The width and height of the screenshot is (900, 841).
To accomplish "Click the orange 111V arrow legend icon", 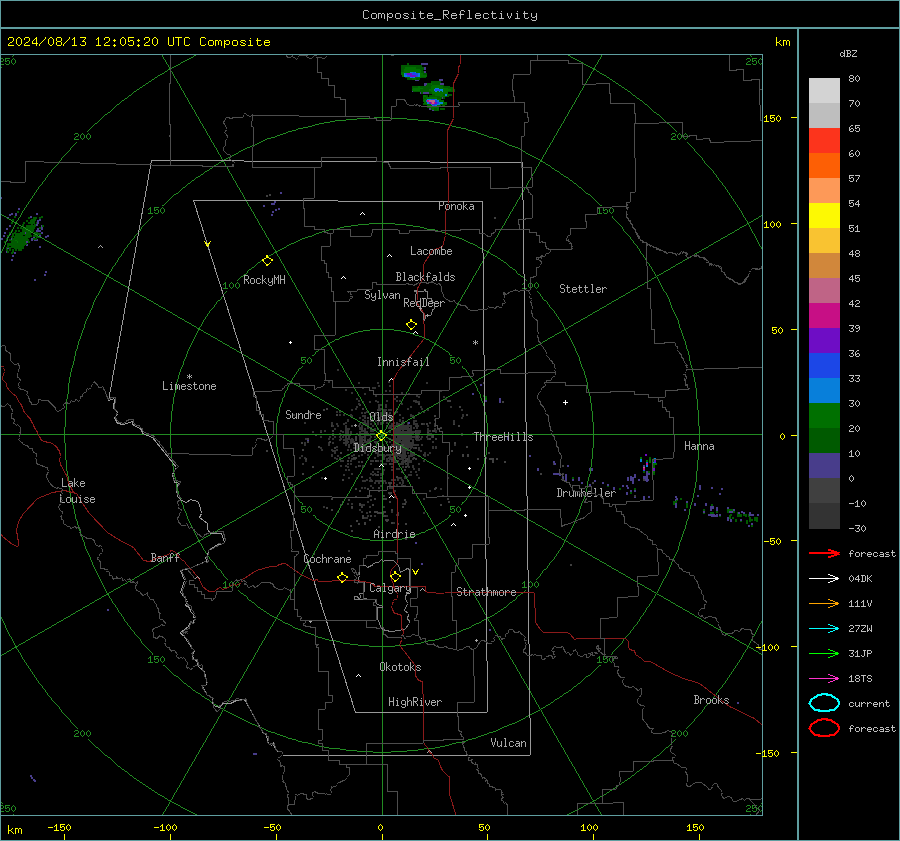I will click(x=824, y=603).
